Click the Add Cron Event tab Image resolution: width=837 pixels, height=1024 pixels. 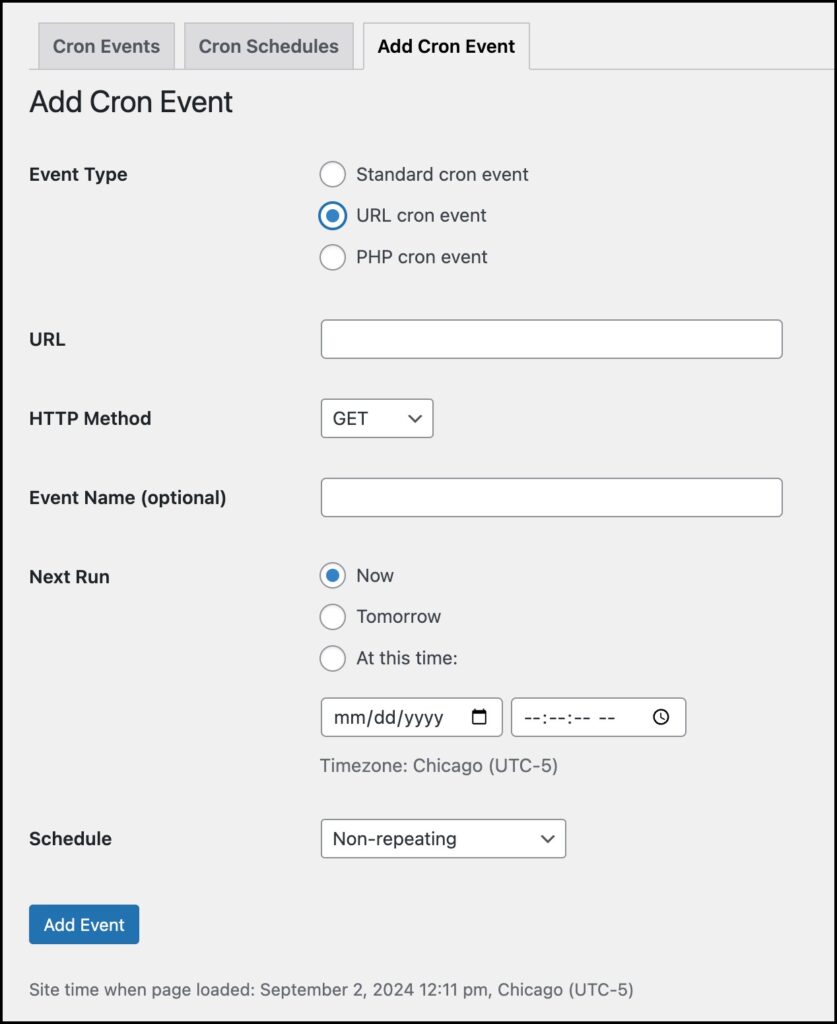click(x=446, y=46)
